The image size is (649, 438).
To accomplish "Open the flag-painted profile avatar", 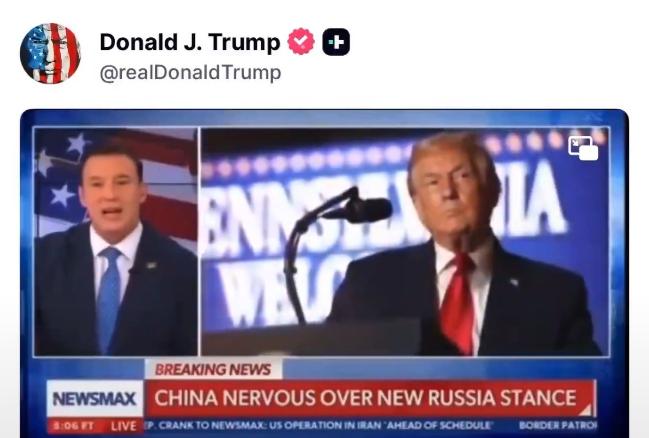I will click(x=50, y=53).
